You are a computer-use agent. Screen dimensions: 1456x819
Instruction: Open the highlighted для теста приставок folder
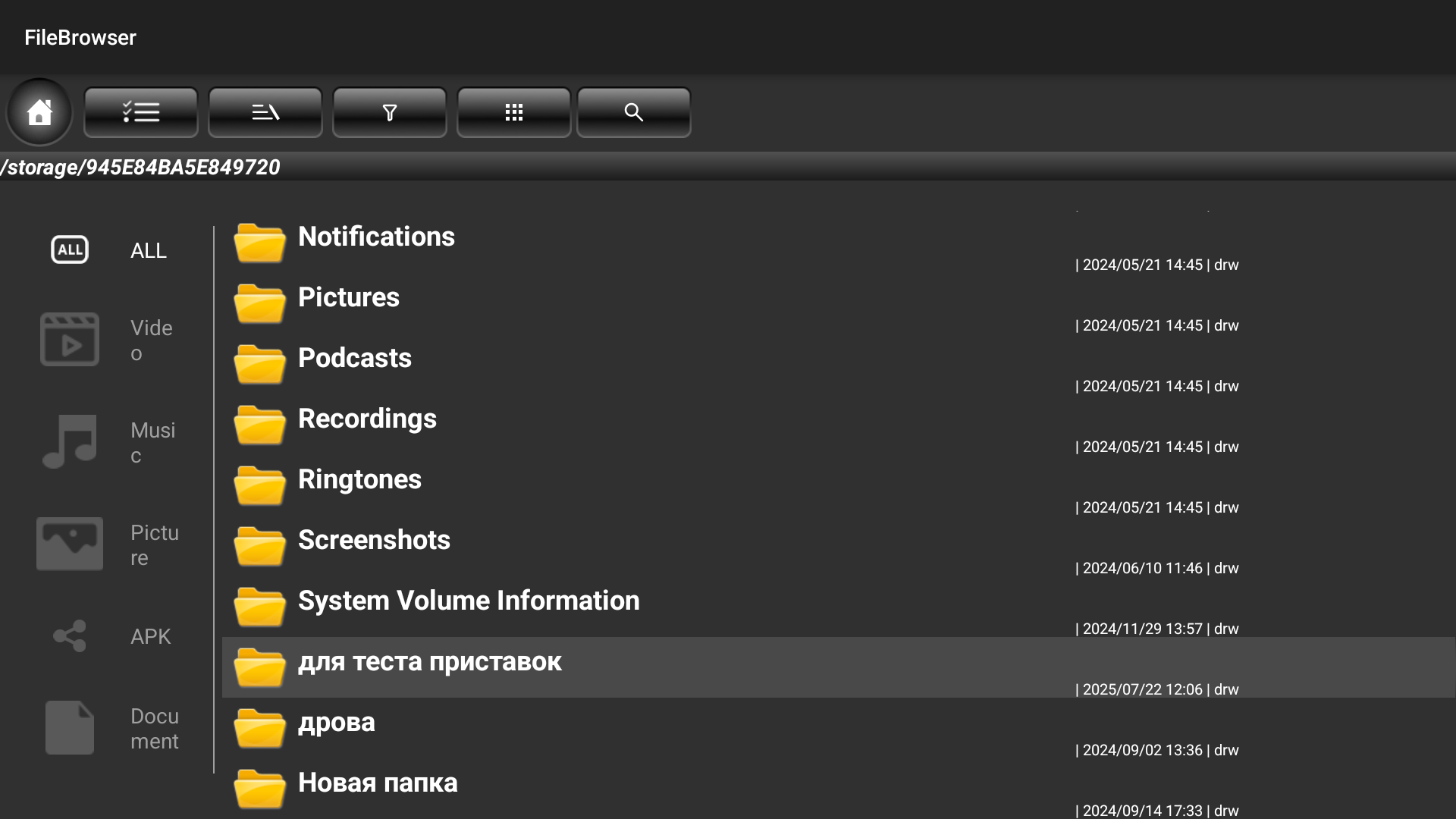point(429,662)
